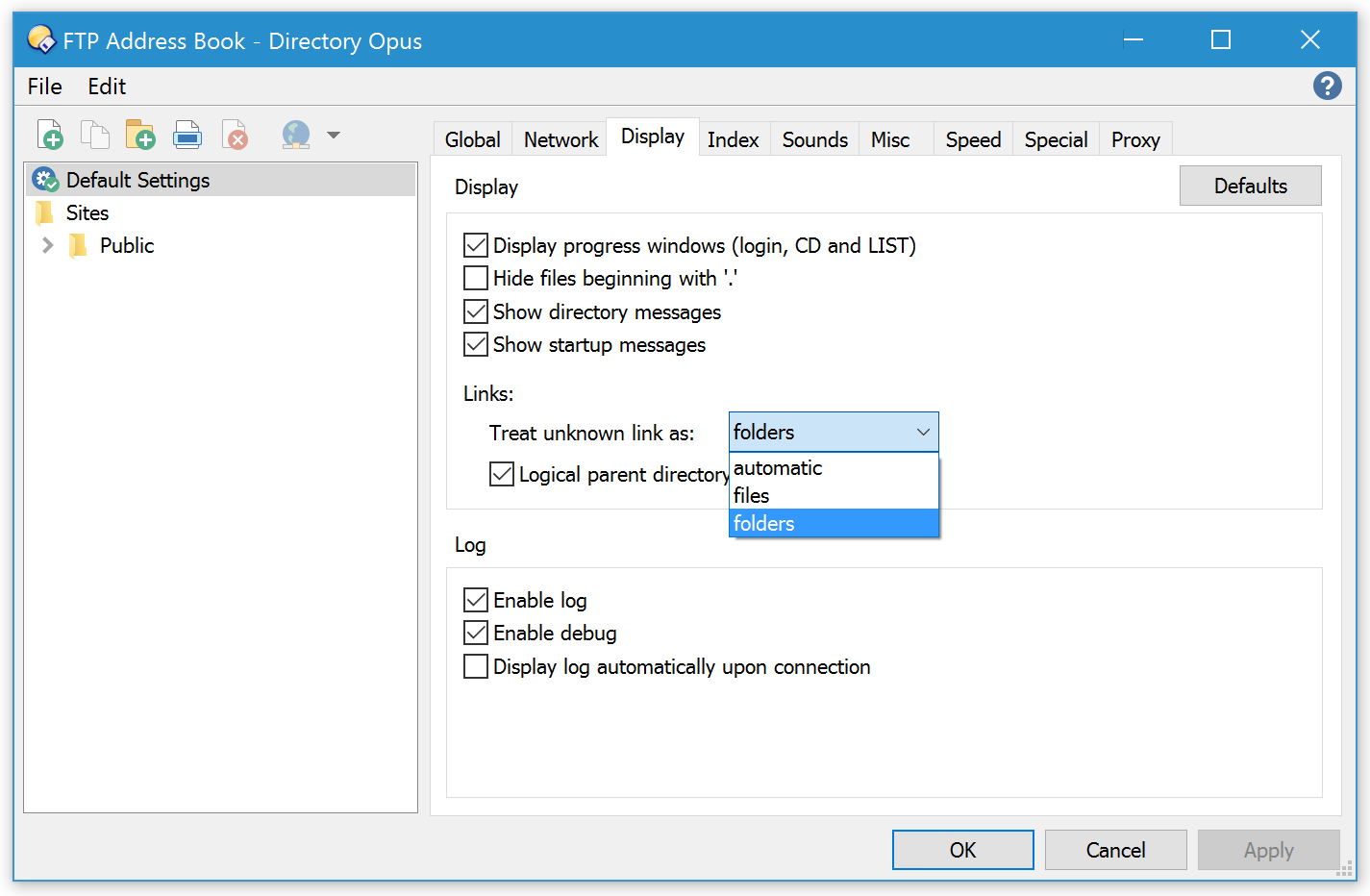Switch to the Network tab
The height and width of the screenshot is (896, 1370).
[x=560, y=139]
